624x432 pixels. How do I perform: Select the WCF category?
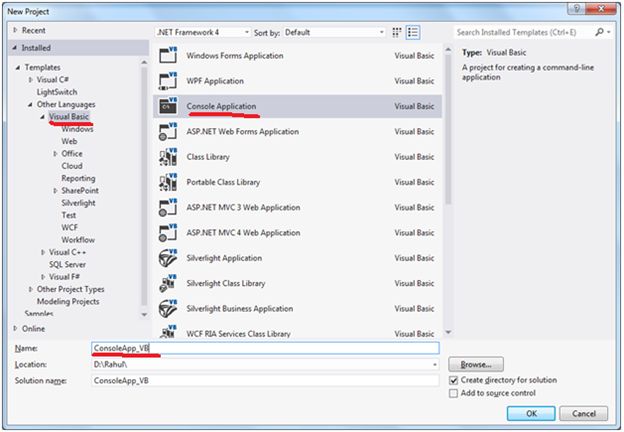tap(70, 228)
